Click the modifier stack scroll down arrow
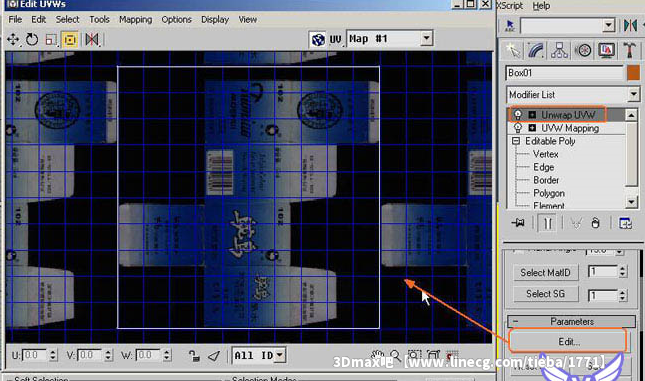The height and width of the screenshot is (381, 645). (x=631, y=202)
